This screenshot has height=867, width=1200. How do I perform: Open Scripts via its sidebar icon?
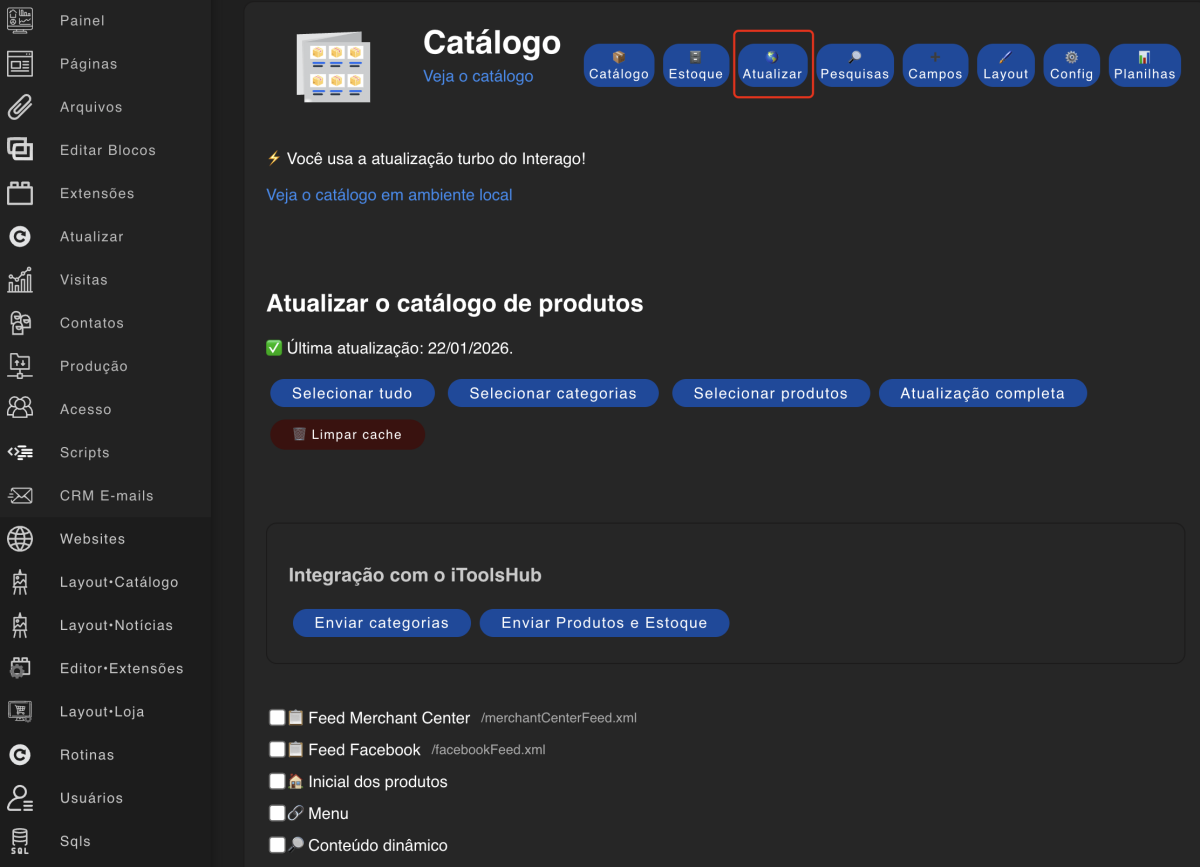(x=20, y=452)
